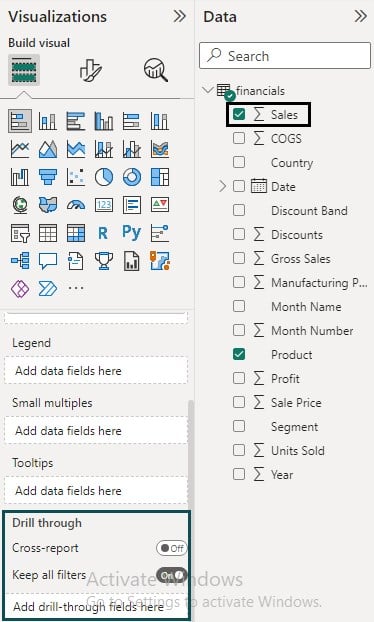The image size is (374, 622).
Task: Select the Stacked area chart visual
Action: pyautogui.click(x=76, y=149)
